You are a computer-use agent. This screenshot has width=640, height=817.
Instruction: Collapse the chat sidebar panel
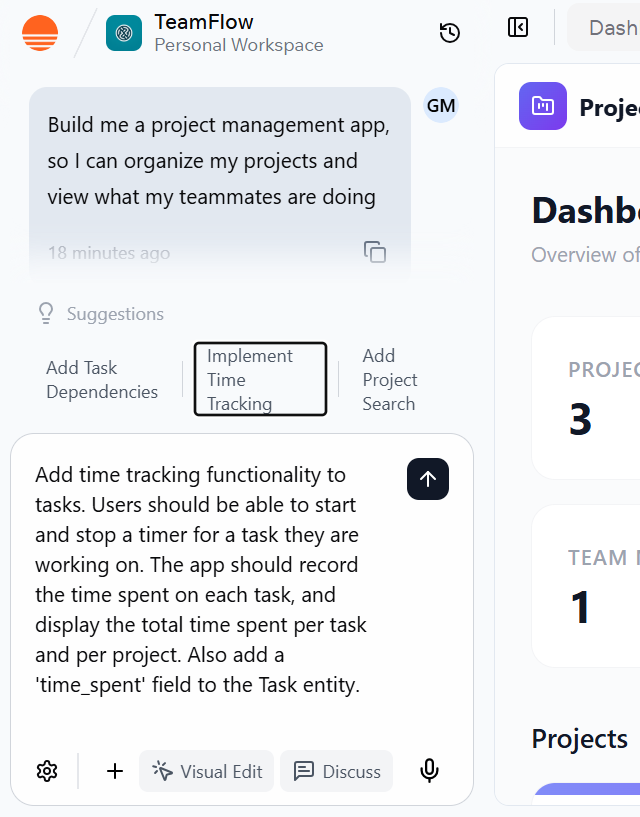click(517, 27)
